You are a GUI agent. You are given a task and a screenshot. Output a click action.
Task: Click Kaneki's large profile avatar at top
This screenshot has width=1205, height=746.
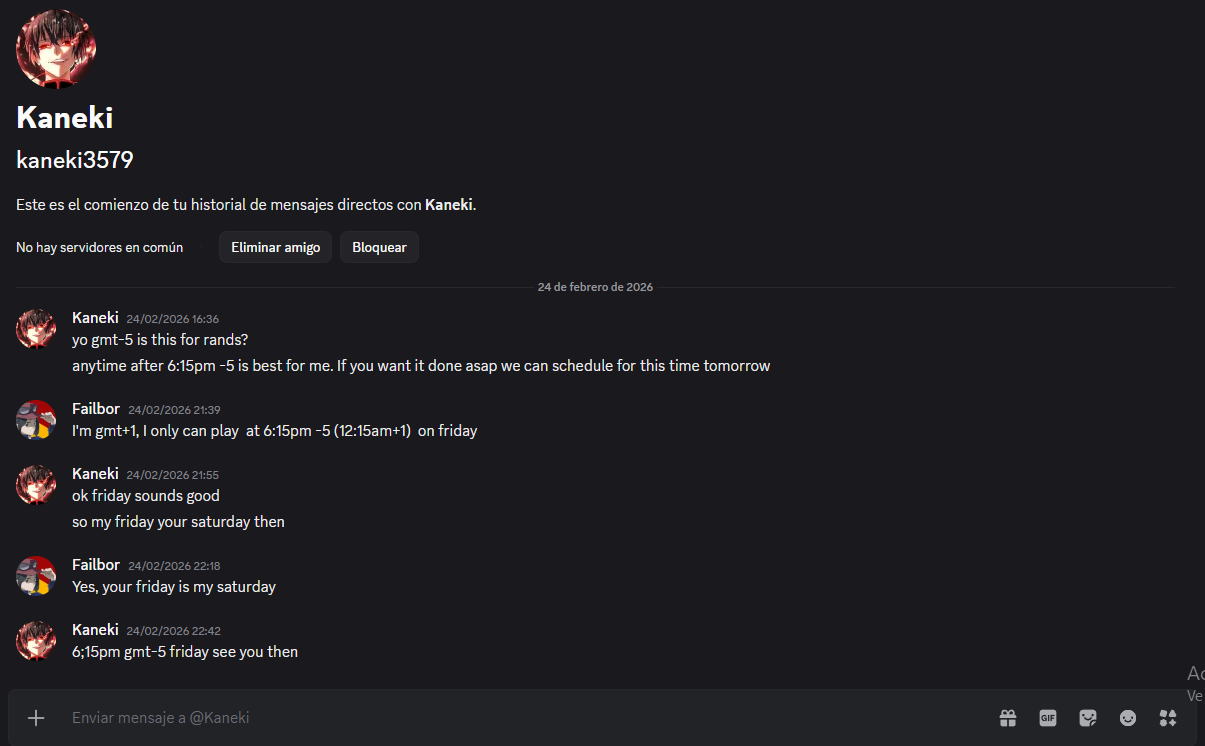[56, 50]
